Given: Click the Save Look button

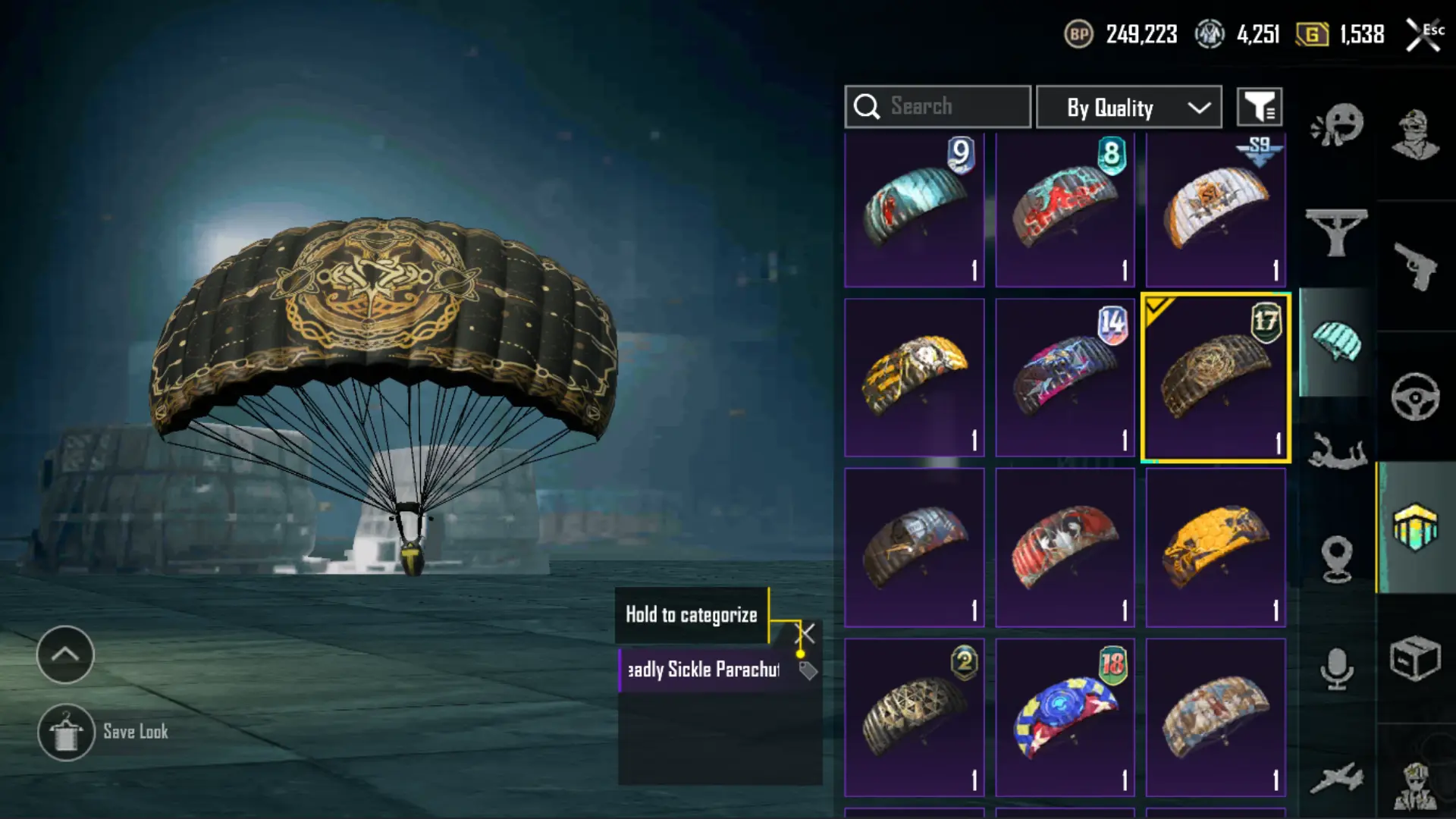Looking at the screenshot, I should click(103, 733).
